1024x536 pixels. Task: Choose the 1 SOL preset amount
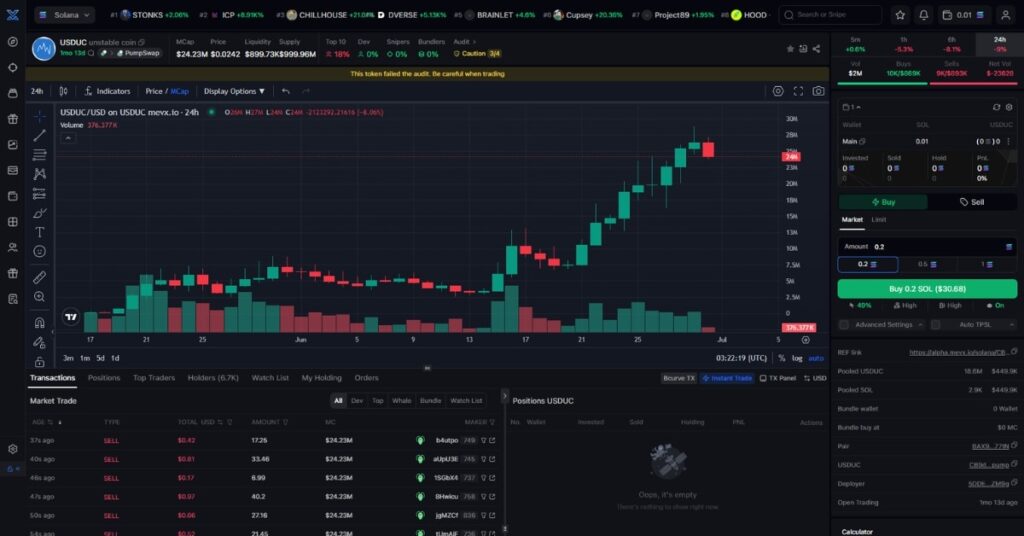click(987, 264)
